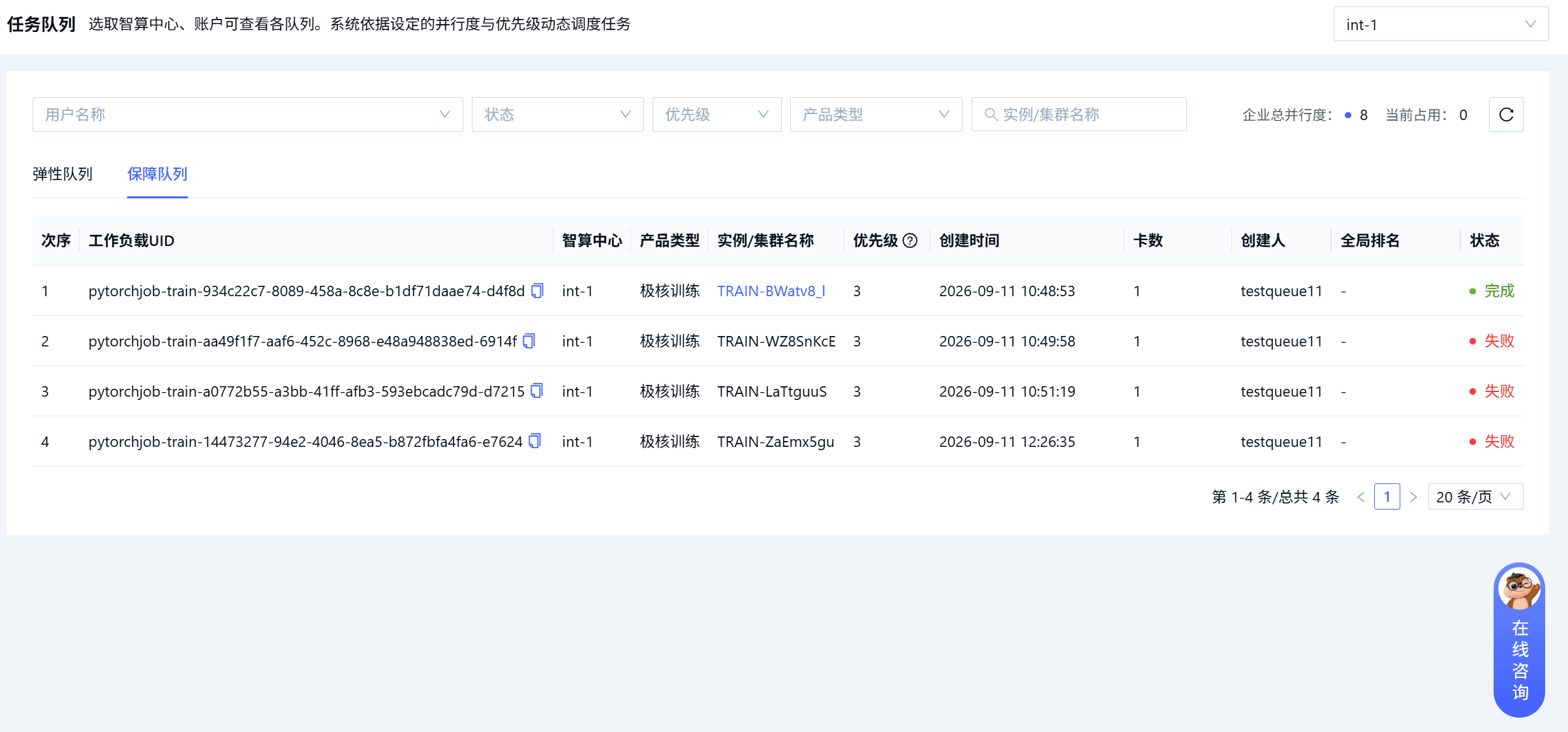Expand the 优先级 filter dropdown
Viewport: 1568px width, 732px height.
pyautogui.click(x=717, y=115)
